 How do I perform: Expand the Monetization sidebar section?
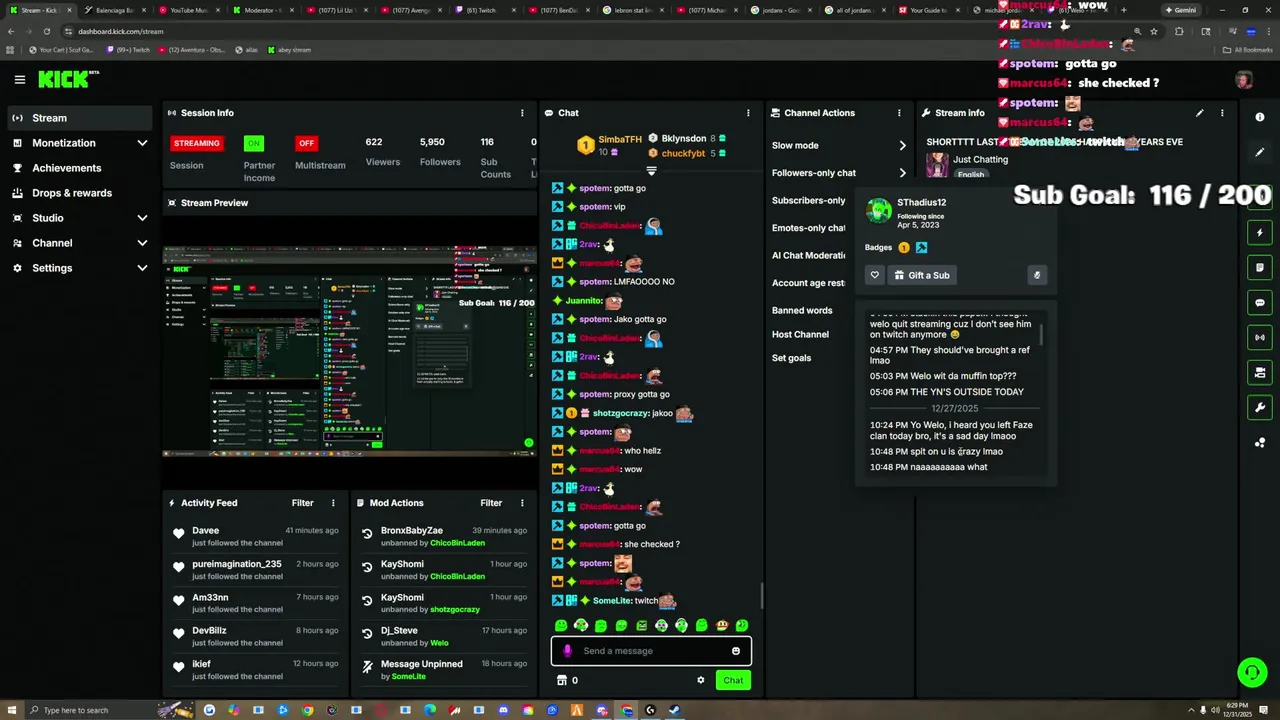pyautogui.click(x=142, y=143)
